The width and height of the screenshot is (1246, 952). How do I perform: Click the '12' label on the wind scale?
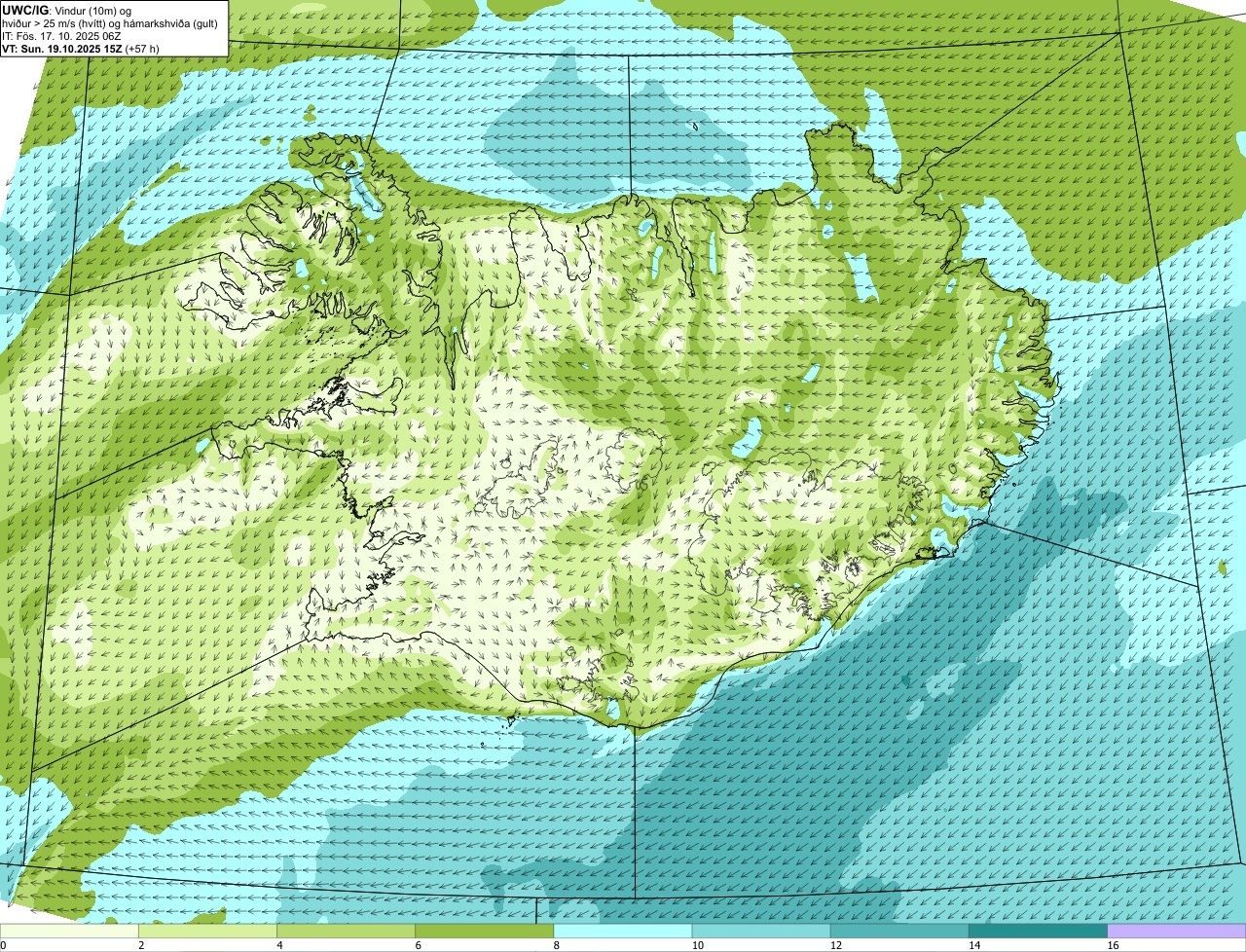point(836,945)
